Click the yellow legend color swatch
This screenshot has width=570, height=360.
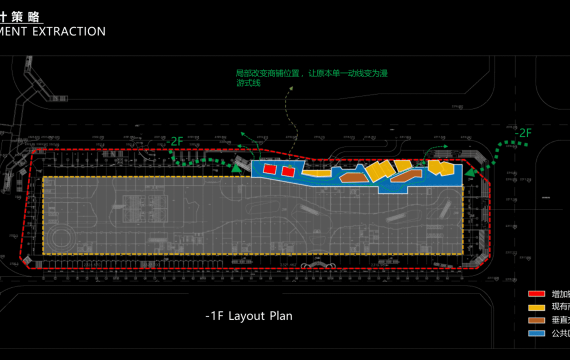click(x=537, y=308)
